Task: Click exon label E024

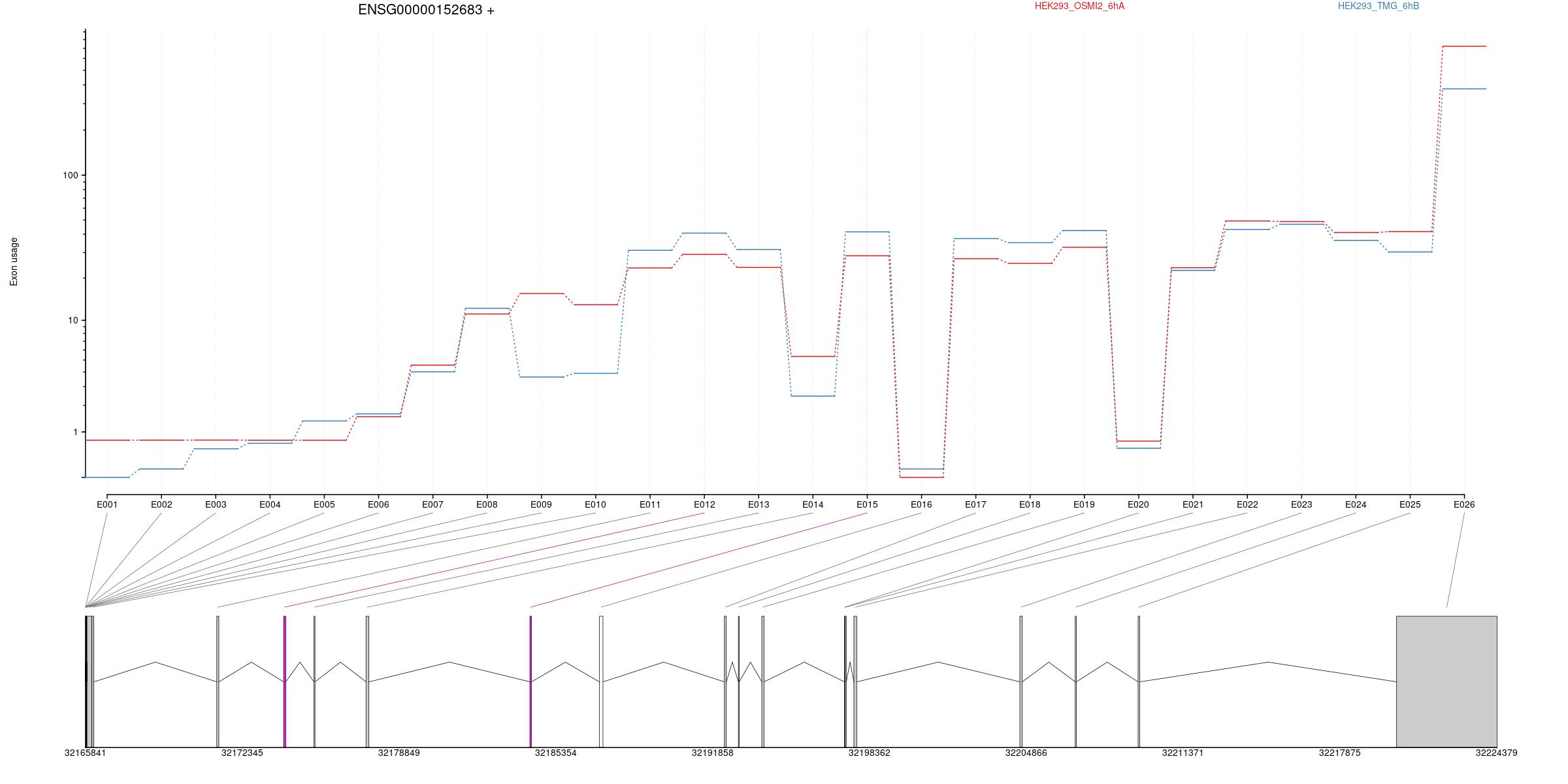Action: [1356, 504]
